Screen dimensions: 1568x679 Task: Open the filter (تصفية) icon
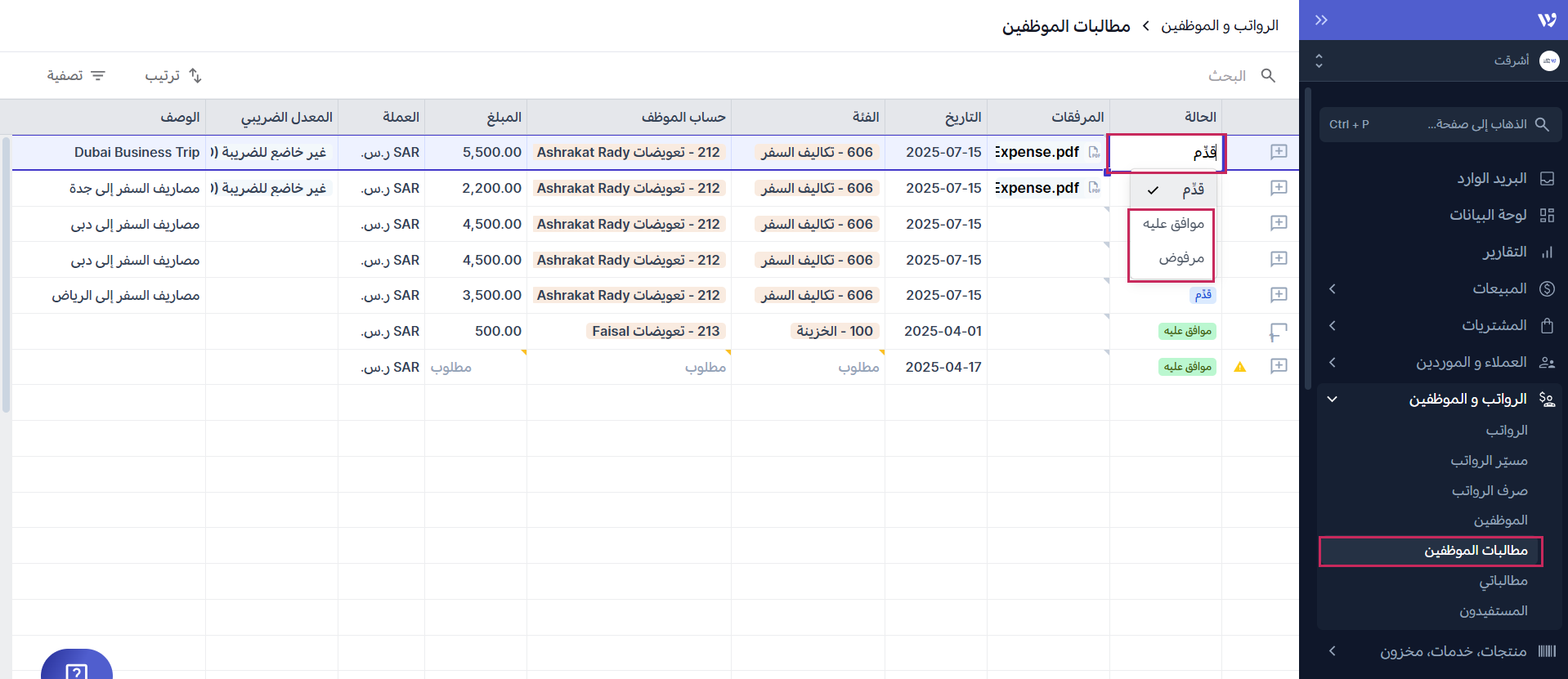click(x=98, y=75)
